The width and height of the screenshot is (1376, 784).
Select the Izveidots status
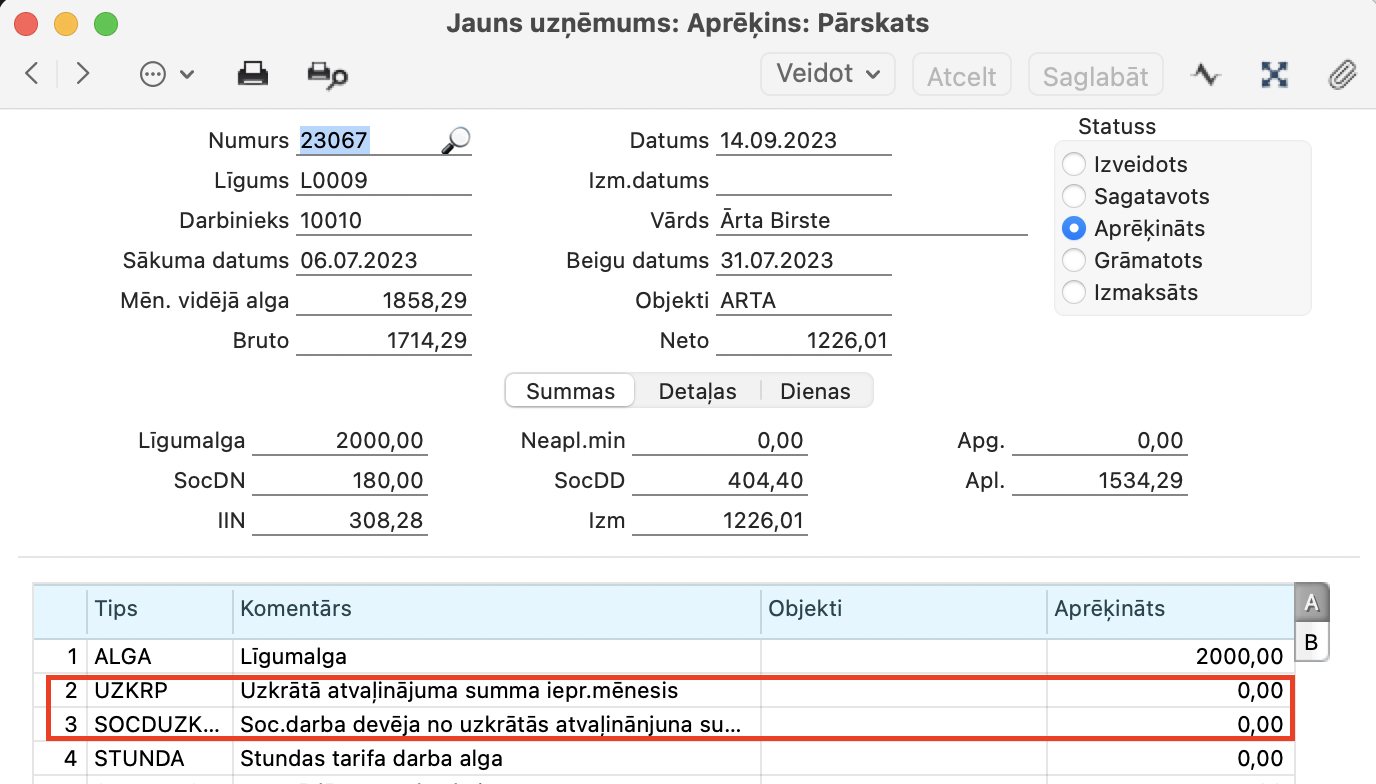[x=1074, y=165]
